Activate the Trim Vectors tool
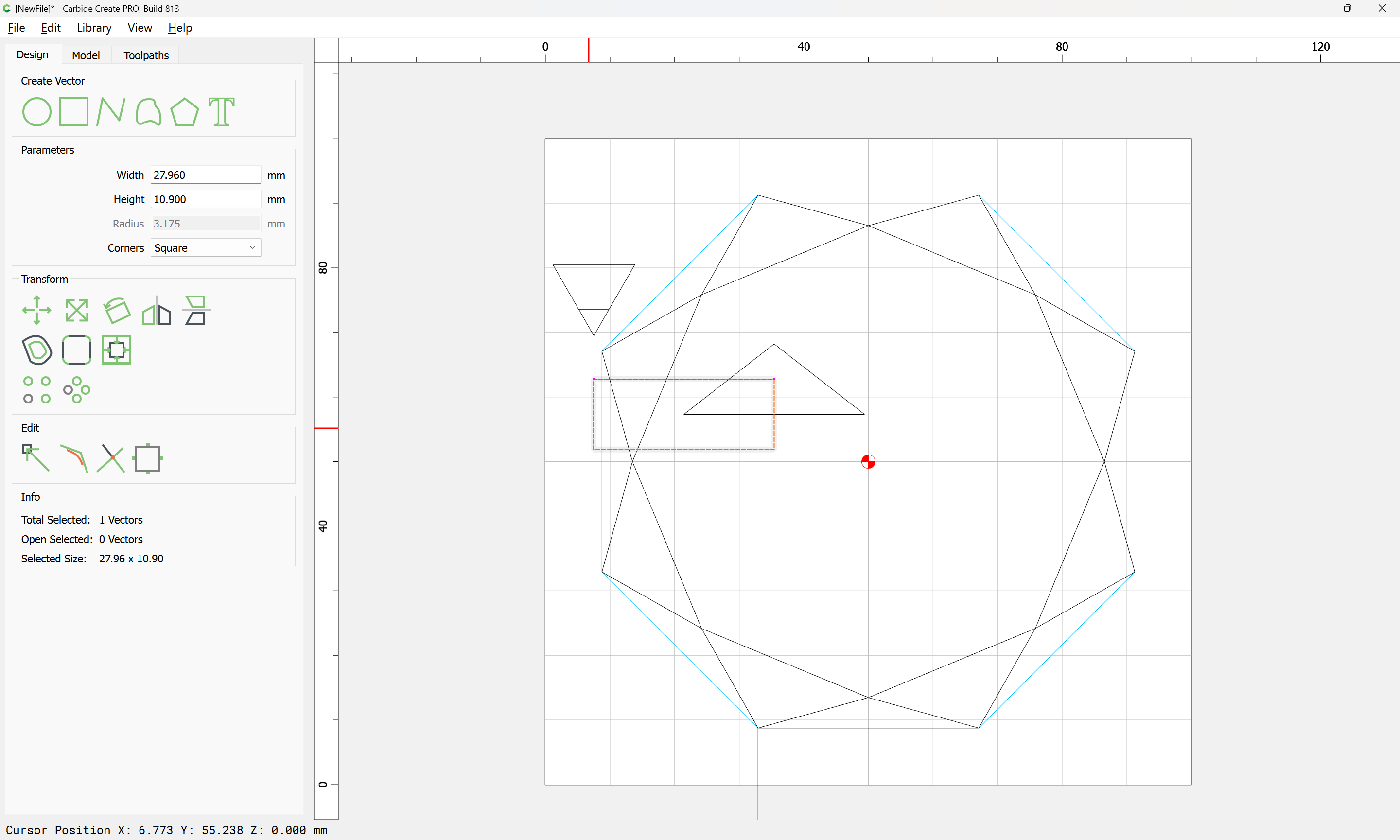The image size is (1400, 840). click(111, 458)
